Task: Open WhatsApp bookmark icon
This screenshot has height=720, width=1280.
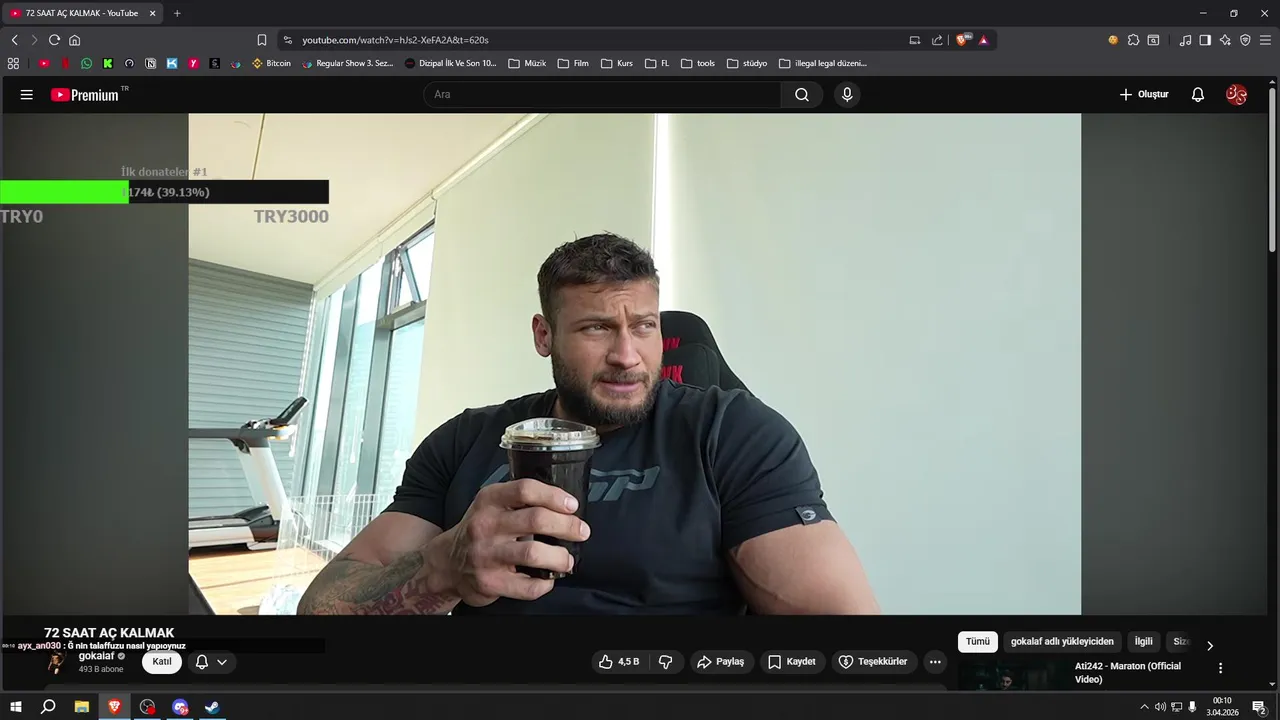Action: click(86, 63)
